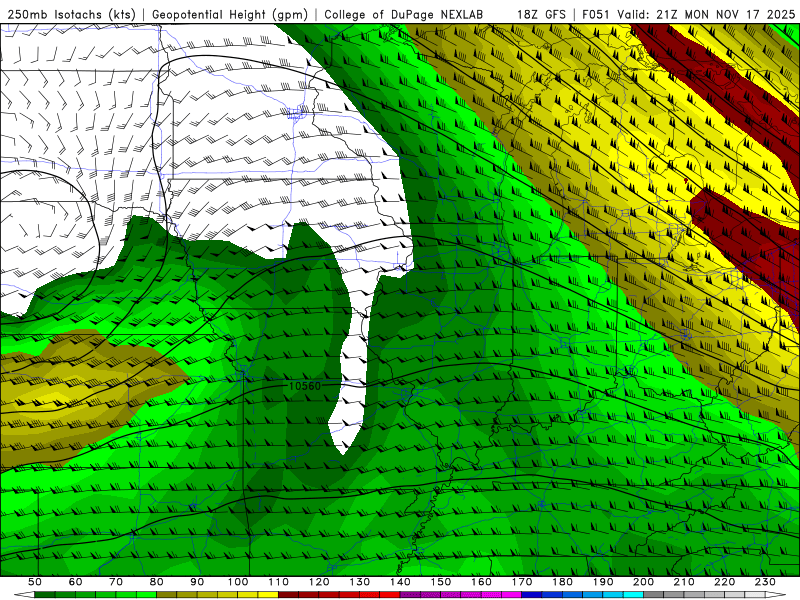The image size is (800, 600).
Task: Select the bright yellow swatch just left of 110
Action: pyautogui.click(x=268, y=595)
